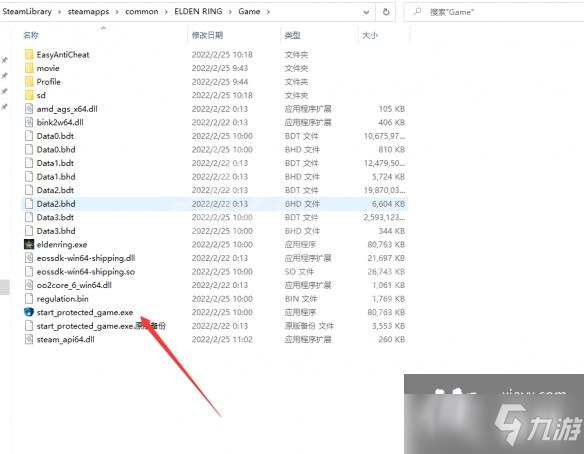The image size is (584, 454).
Task: Navigate to SteamLibrary in address bar
Action: click(x=27, y=12)
